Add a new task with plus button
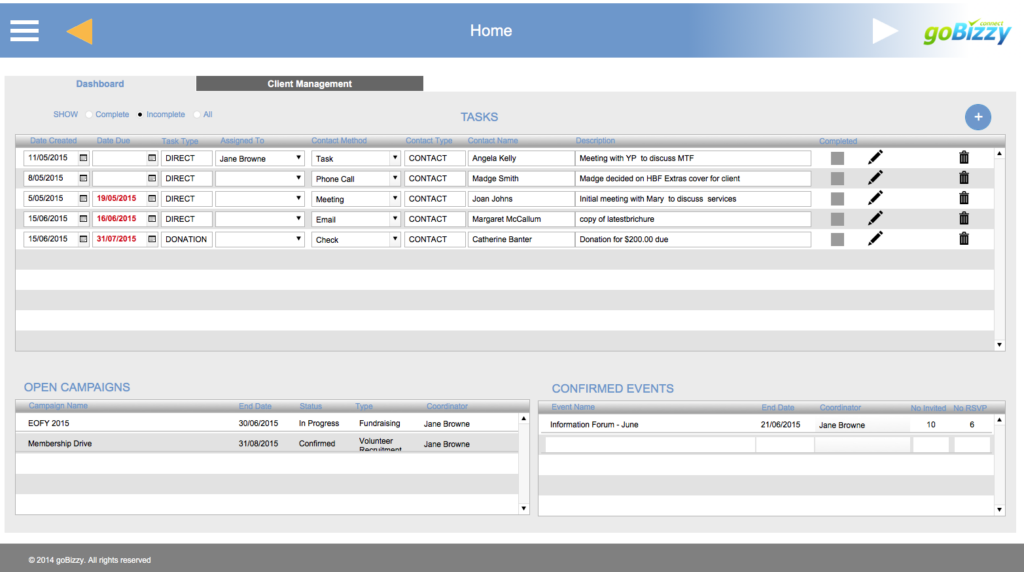This screenshot has width=1024, height=572. pyautogui.click(x=978, y=117)
